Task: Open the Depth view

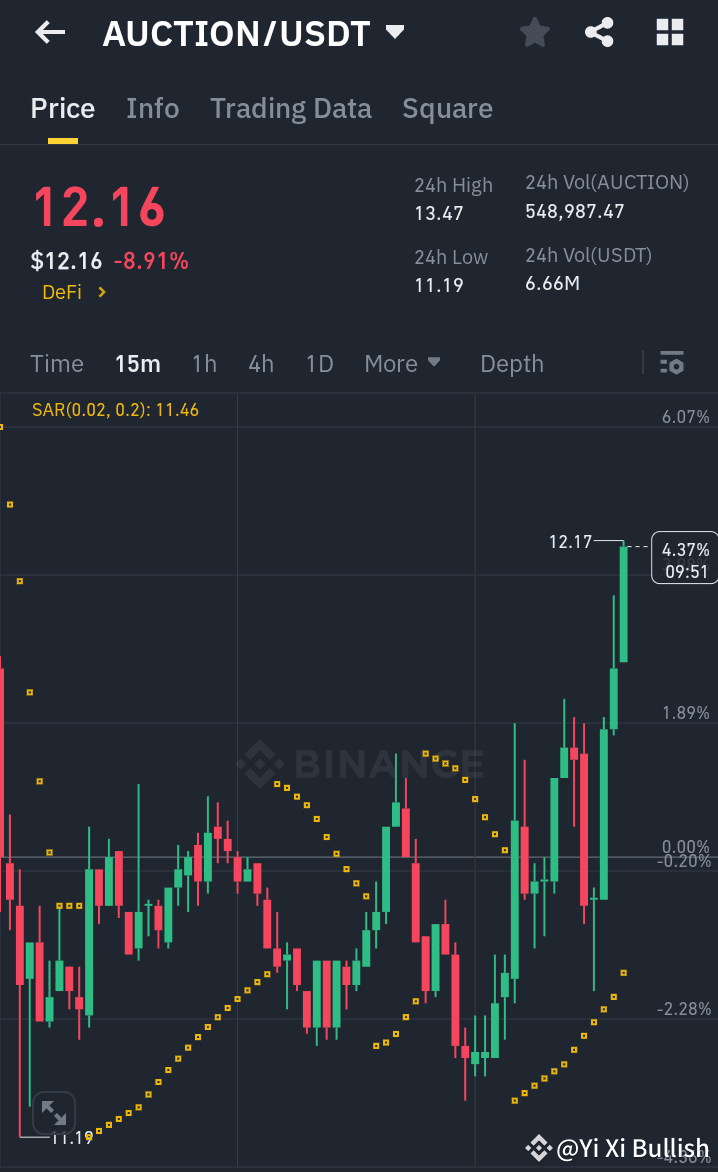Action: (x=511, y=363)
